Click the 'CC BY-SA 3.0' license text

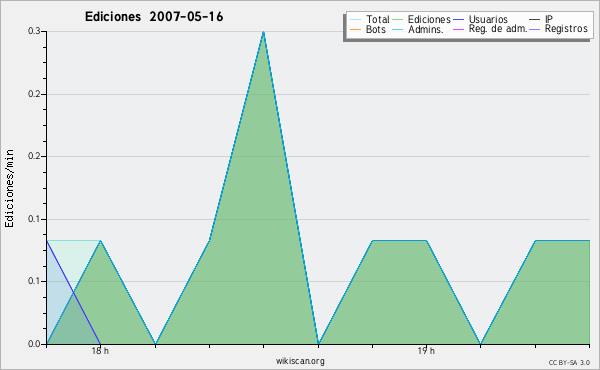[x=569, y=363]
